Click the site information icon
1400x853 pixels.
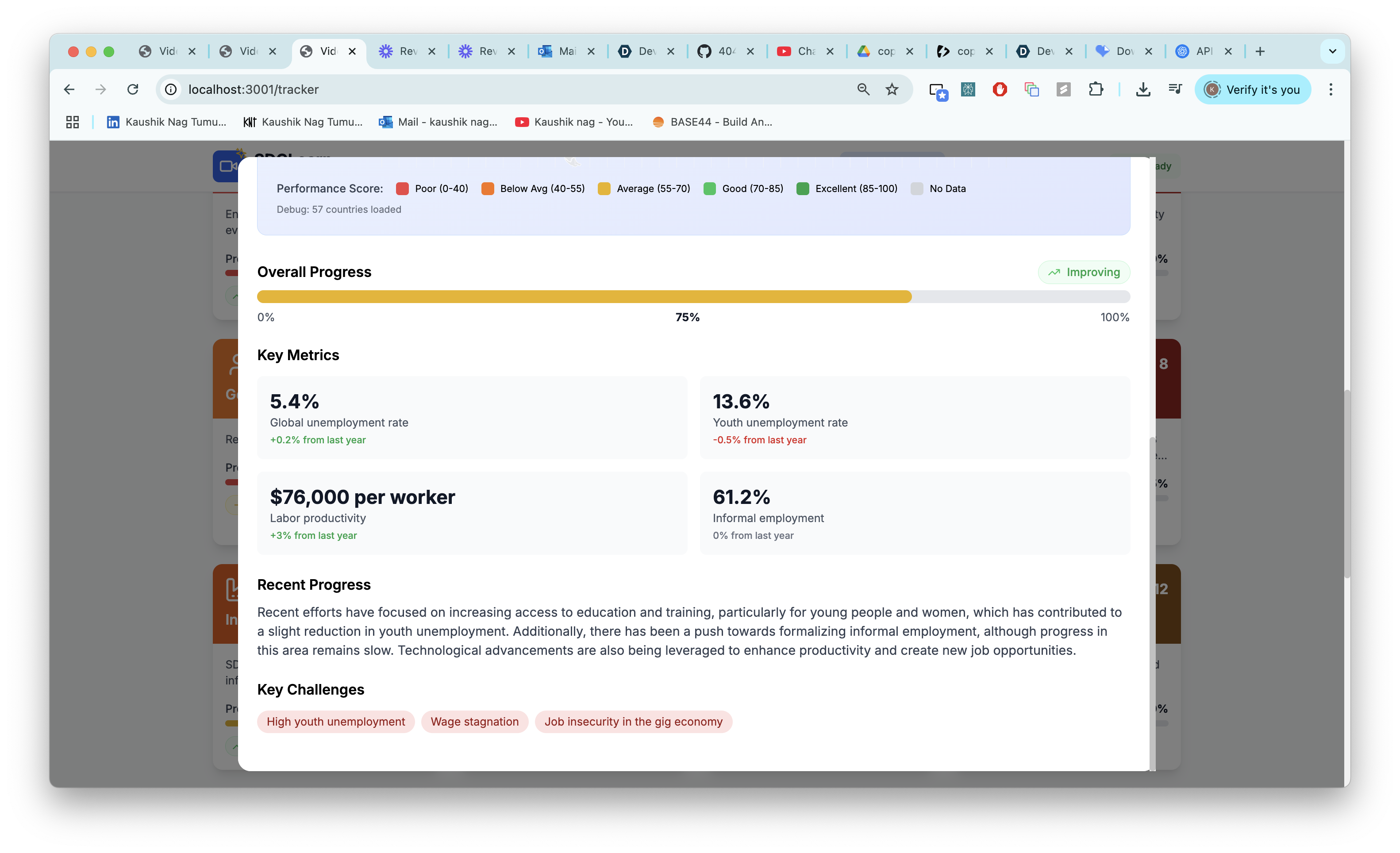[x=170, y=89]
